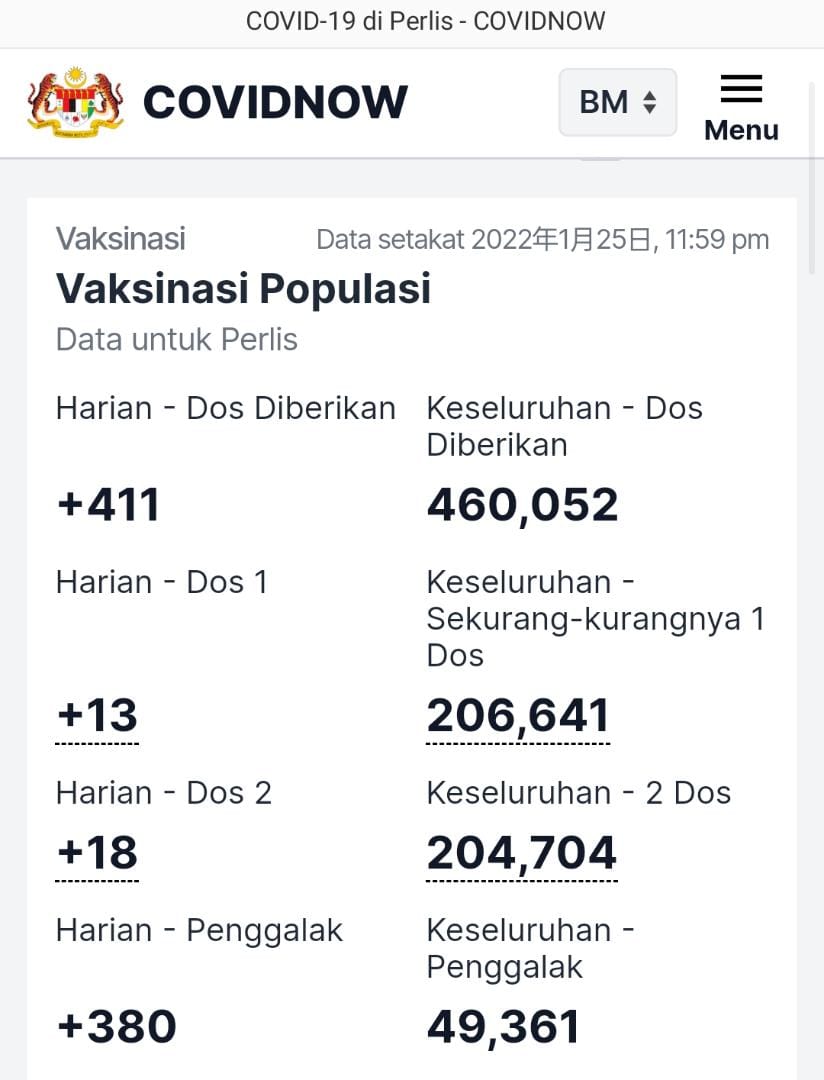
Task: Click the Vaksinasi Populasi heading
Action: pos(243,288)
